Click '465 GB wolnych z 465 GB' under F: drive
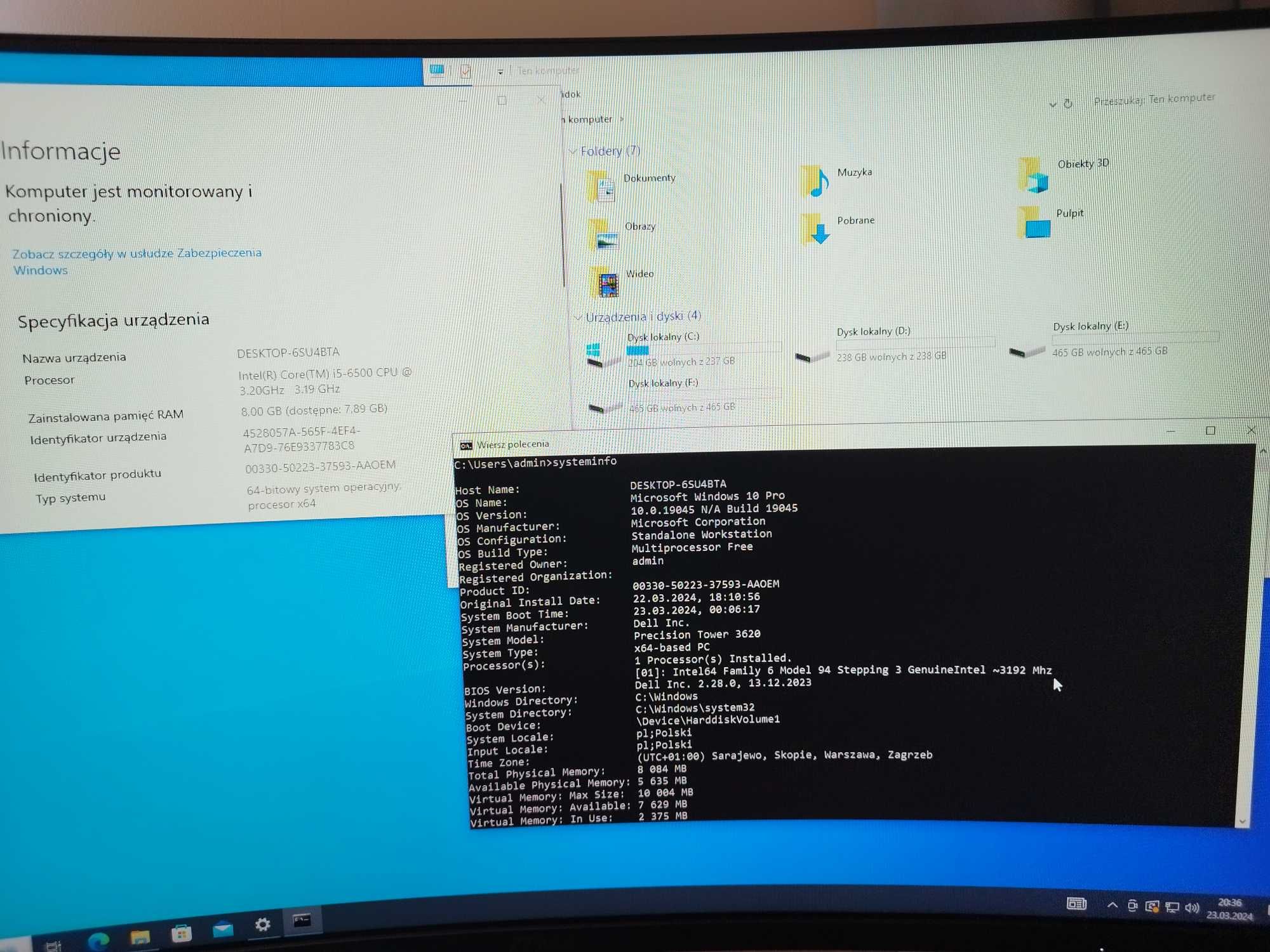This screenshot has width=1270, height=952. [682, 407]
